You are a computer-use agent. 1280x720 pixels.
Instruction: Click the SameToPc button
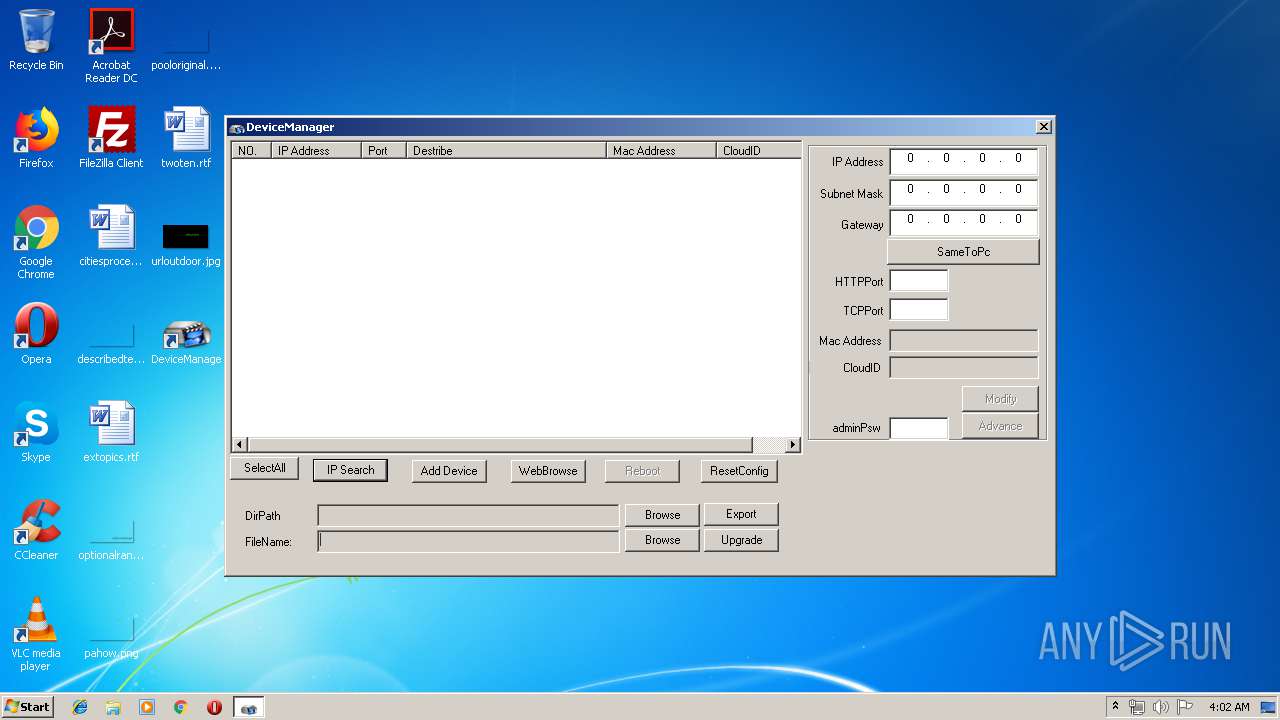point(963,252)
